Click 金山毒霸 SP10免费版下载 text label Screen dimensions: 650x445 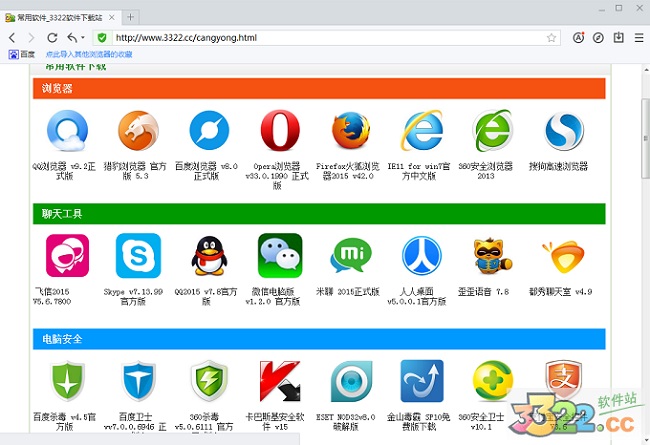[419, 421]
